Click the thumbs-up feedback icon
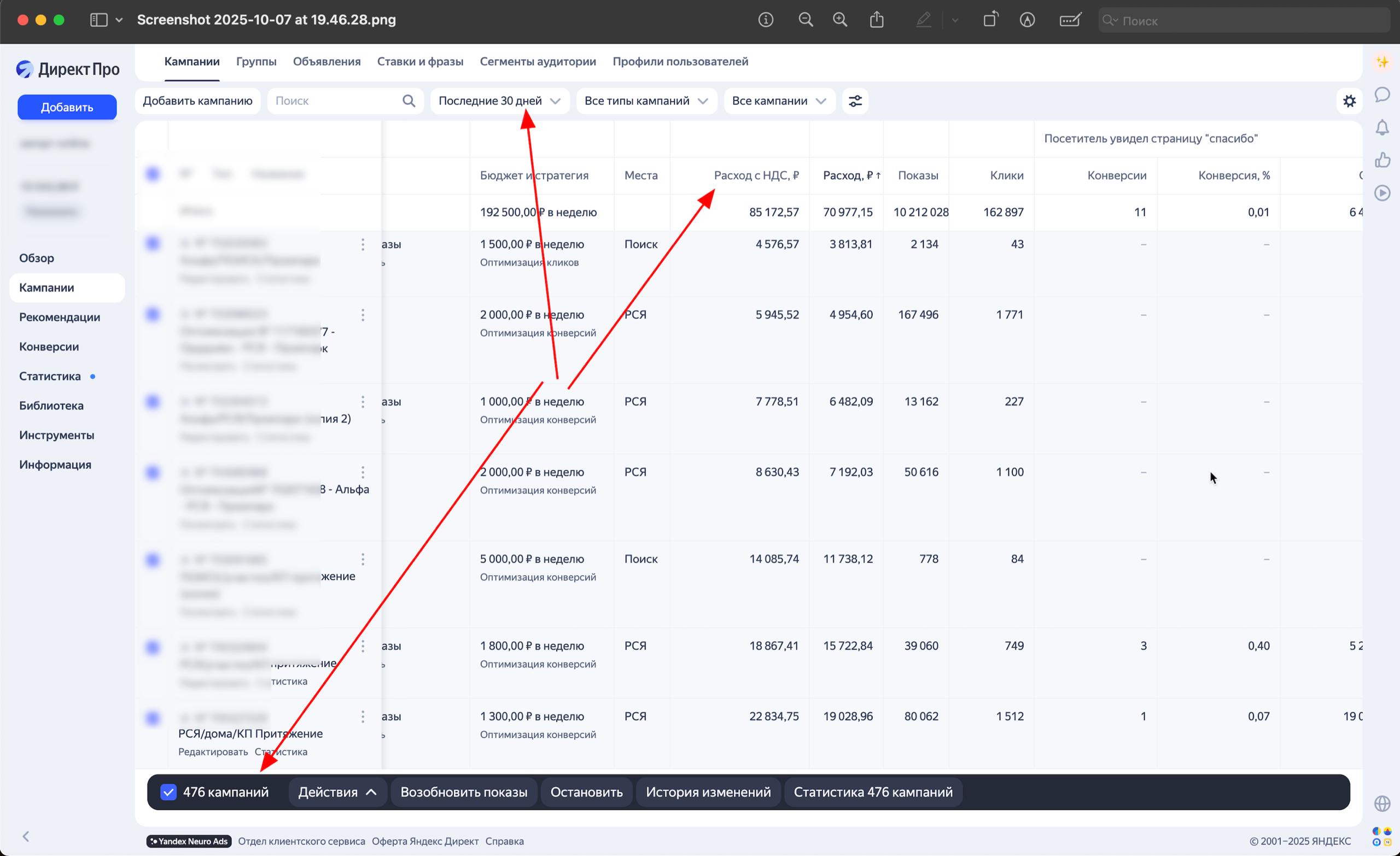Viewport: 1400px width, 856px height. pos(1382,160)
